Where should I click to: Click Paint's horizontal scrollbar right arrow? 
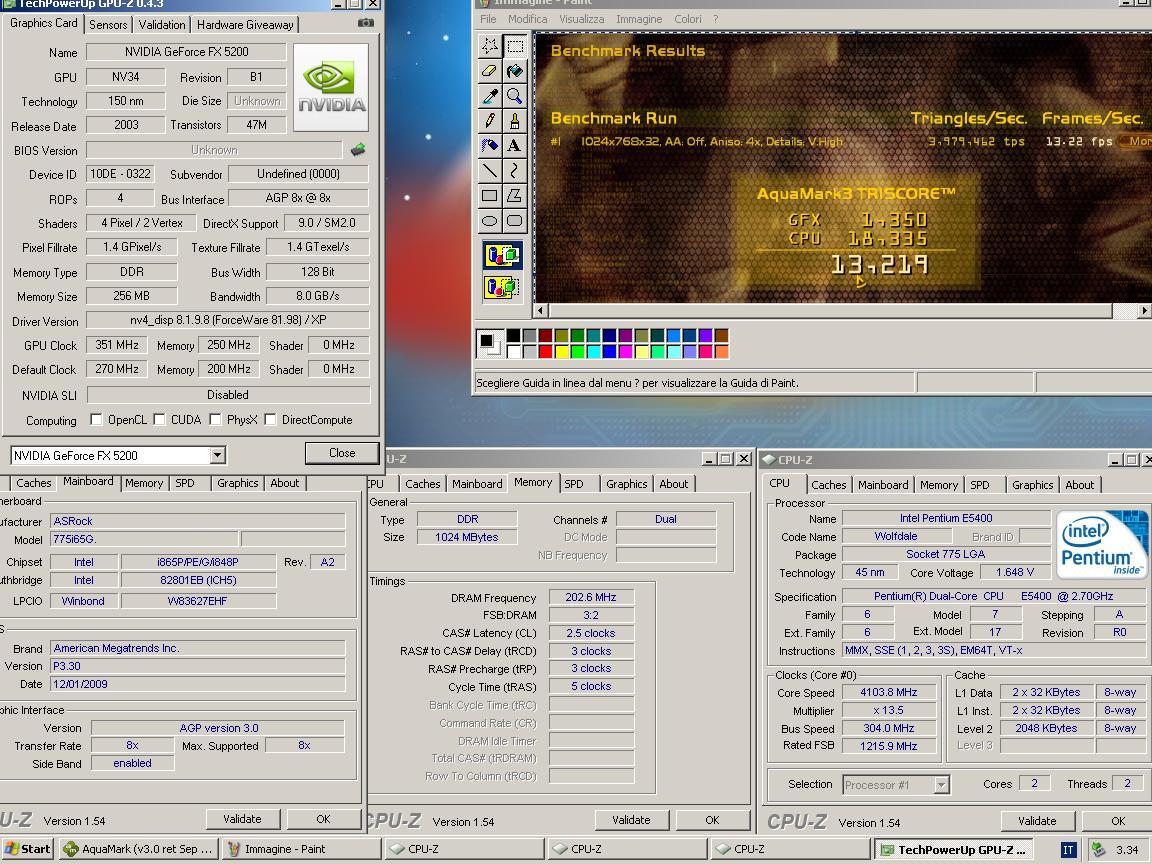1144,311
